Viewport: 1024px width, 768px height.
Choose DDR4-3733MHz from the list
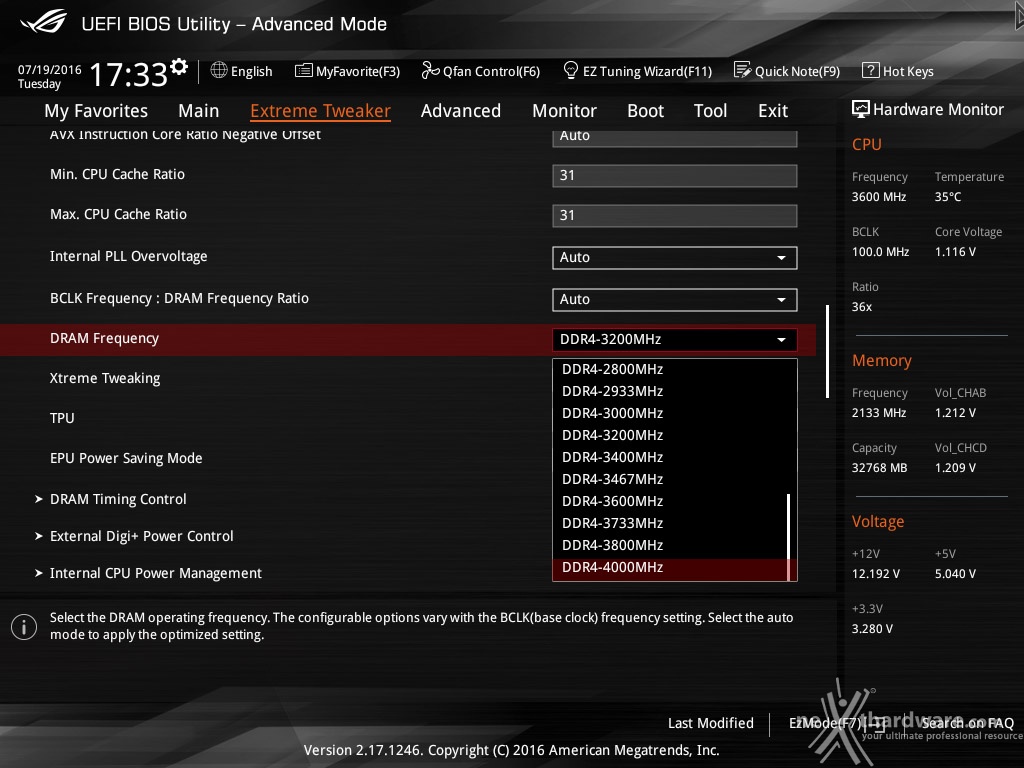click(670, 523)
